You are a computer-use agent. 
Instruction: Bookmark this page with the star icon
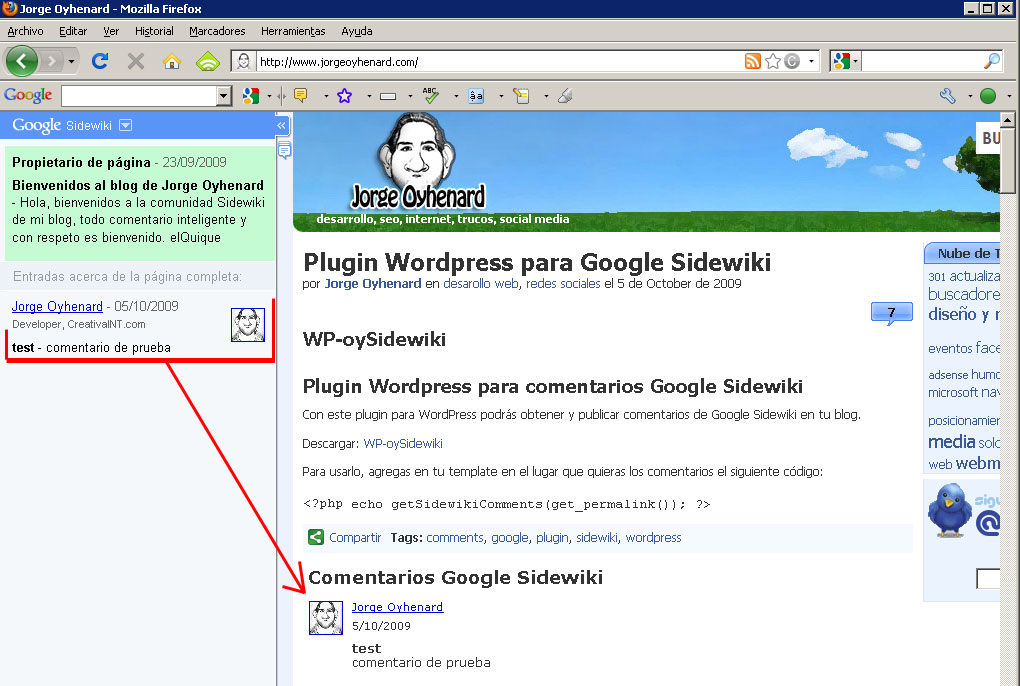click(x=773, y=61)
